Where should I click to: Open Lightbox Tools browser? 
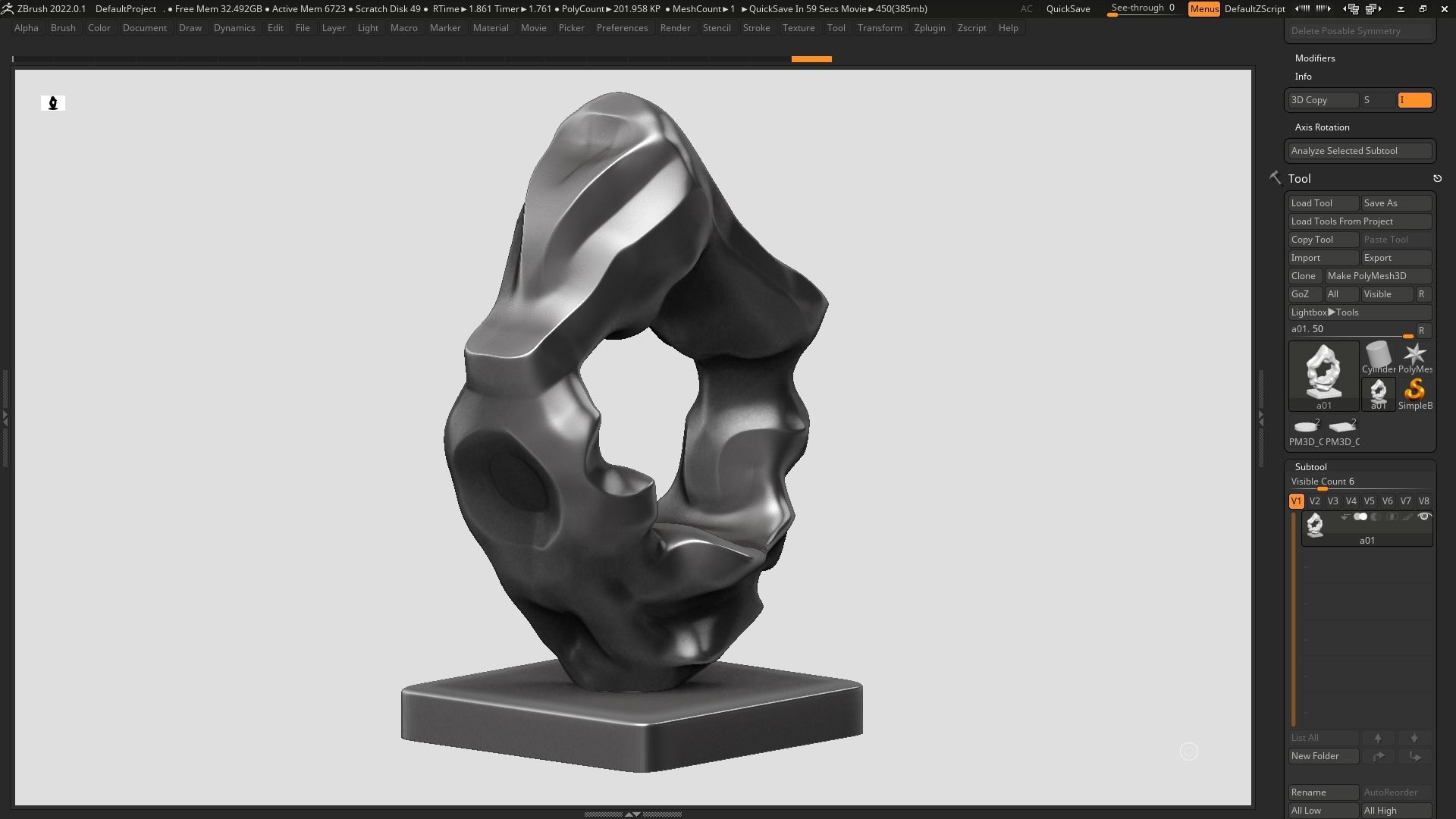1360,312
